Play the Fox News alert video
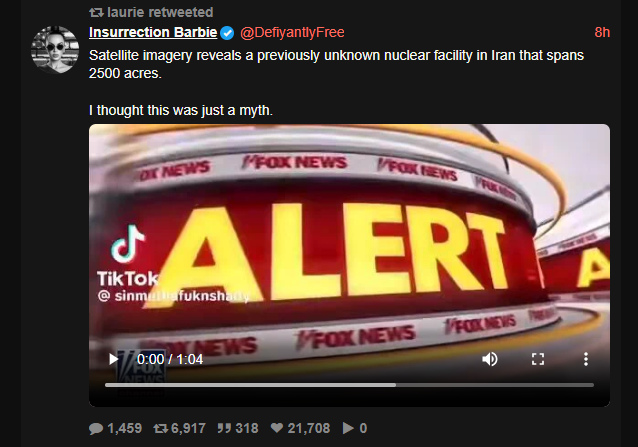638x447 pixels. 114,359
